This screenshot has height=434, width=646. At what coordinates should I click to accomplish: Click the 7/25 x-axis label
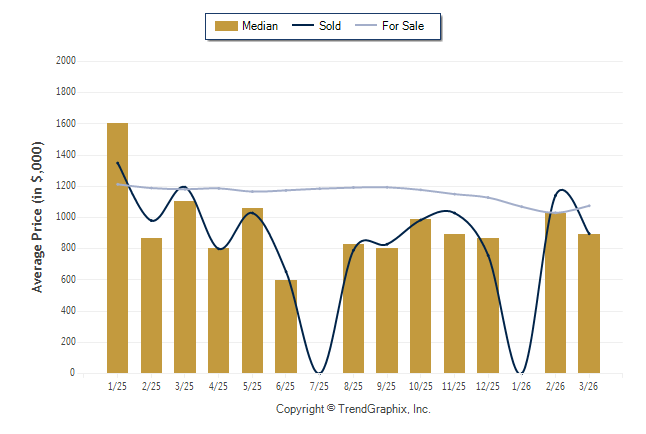tap(319, 386)
